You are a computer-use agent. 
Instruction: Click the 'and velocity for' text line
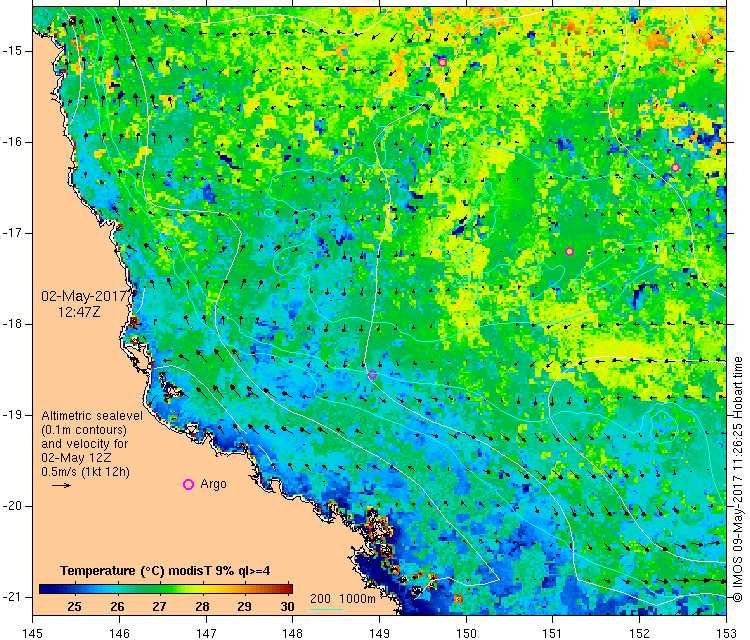pos(85,443)
